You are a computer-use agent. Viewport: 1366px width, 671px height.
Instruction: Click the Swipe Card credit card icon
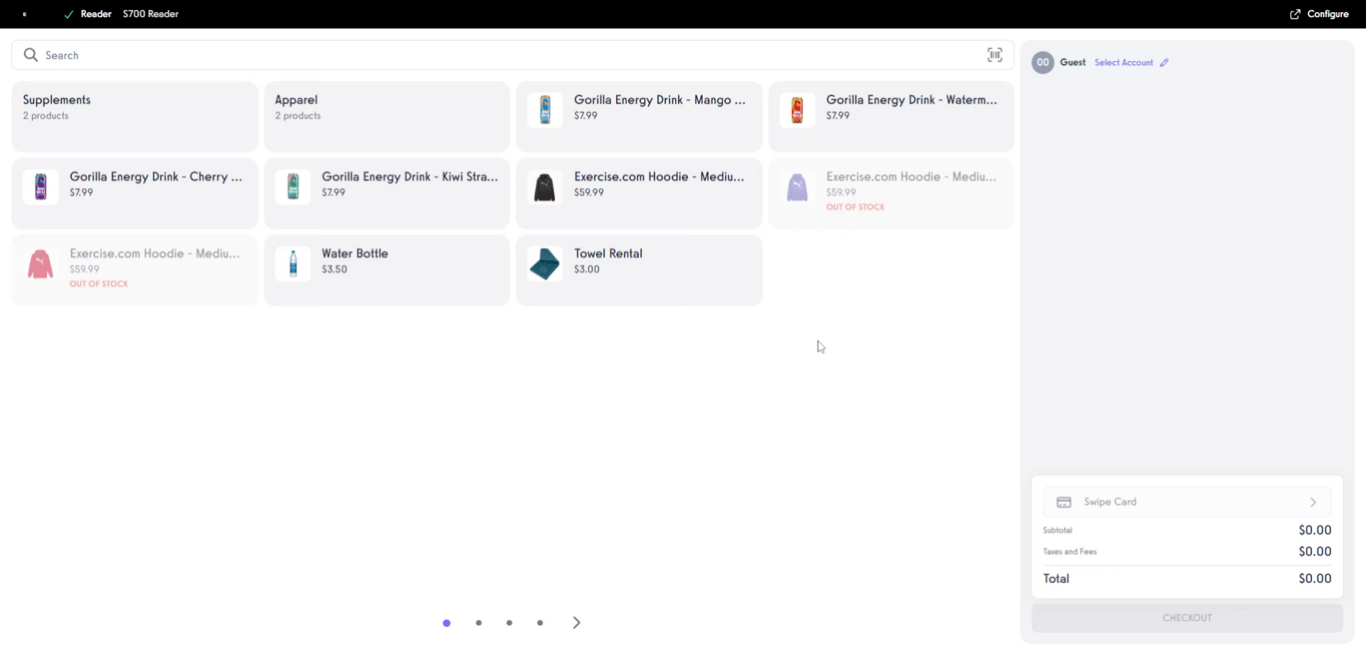click(x=1063, y=502)
